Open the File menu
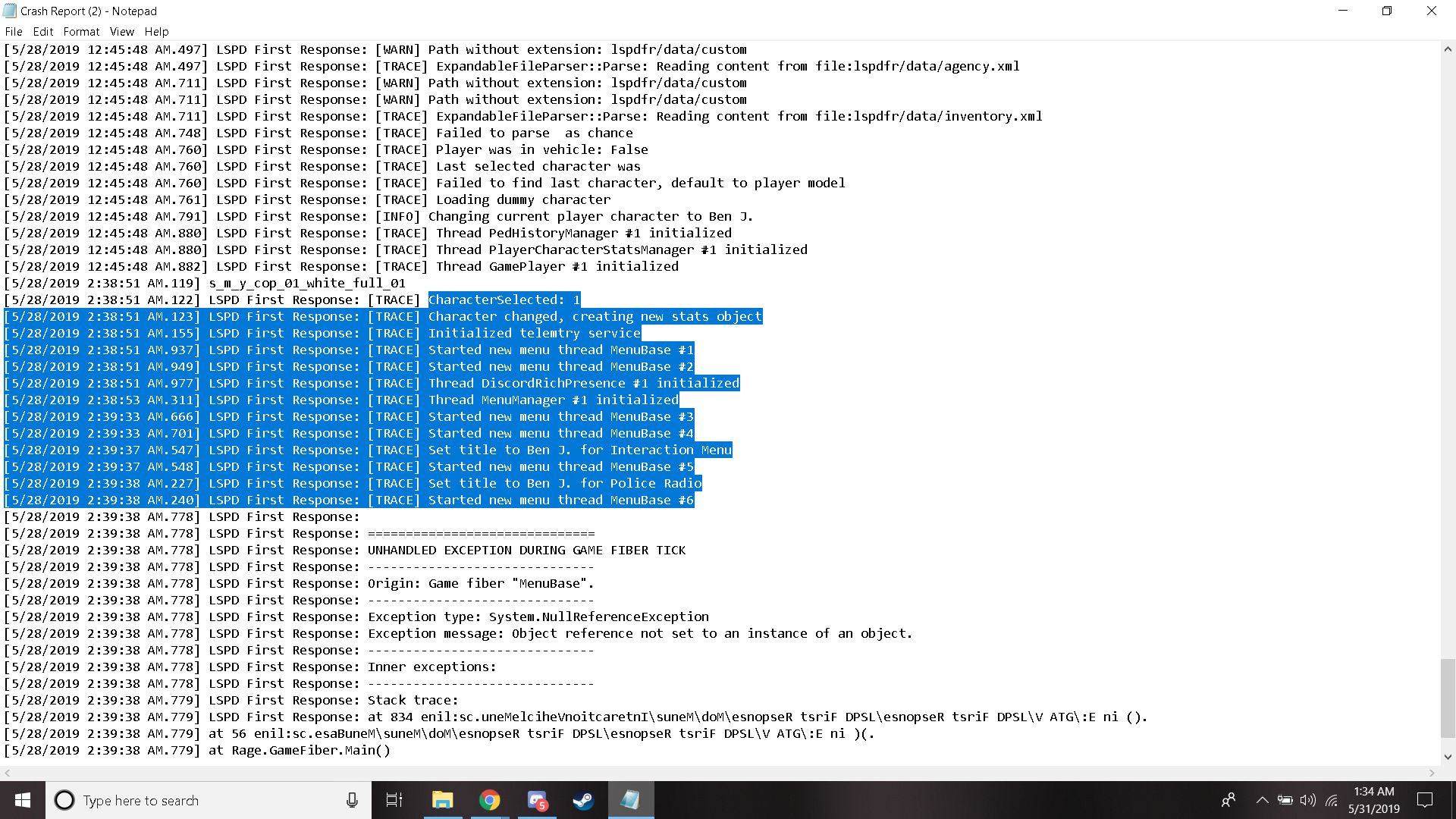This screenshot has width=1456, height=819. (13, 32)
